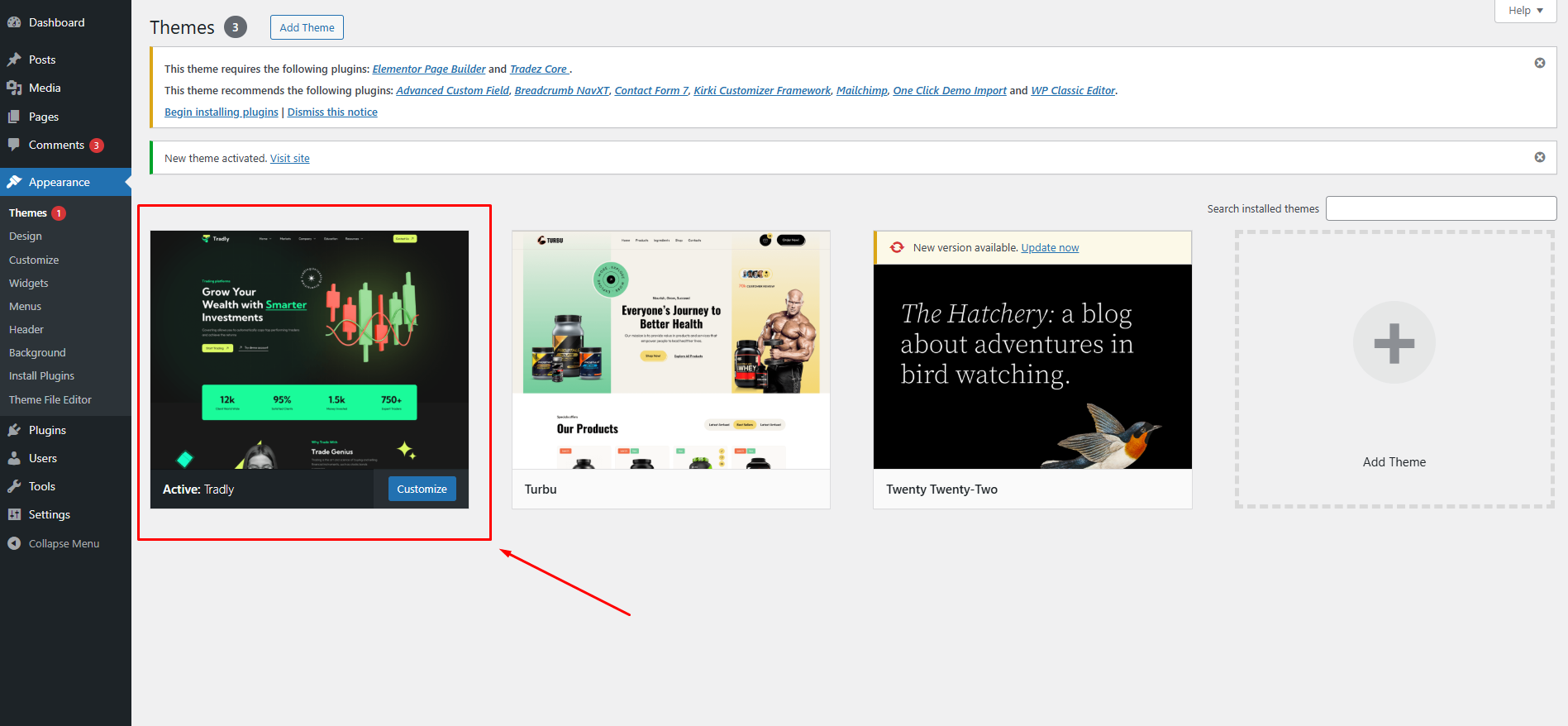This screenshot has width=1568, height=726.
Task: Click the Pages document icon
Action: [x=14, y=117]
